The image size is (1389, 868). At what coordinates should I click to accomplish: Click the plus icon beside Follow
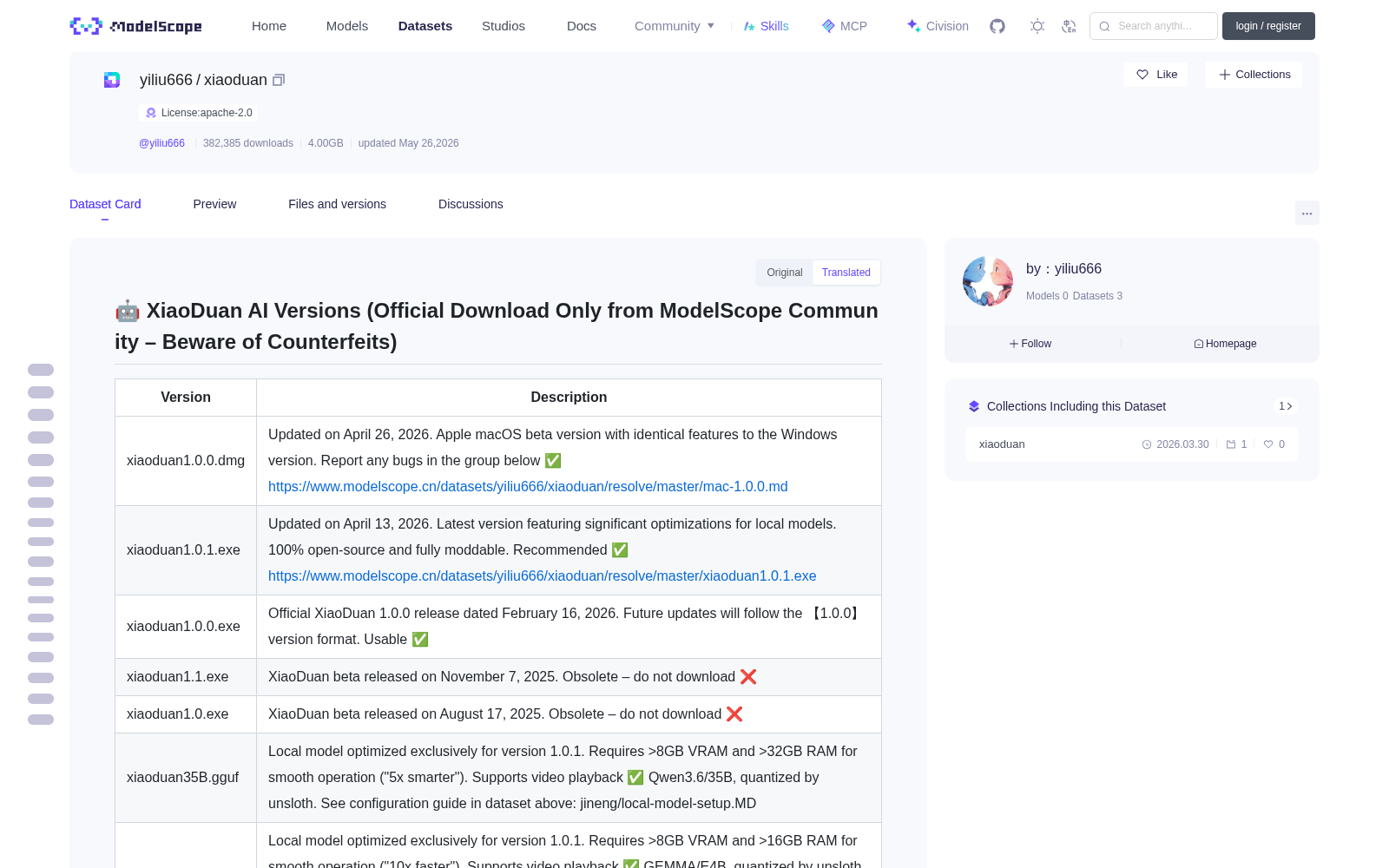click(x=1014, y=344)
